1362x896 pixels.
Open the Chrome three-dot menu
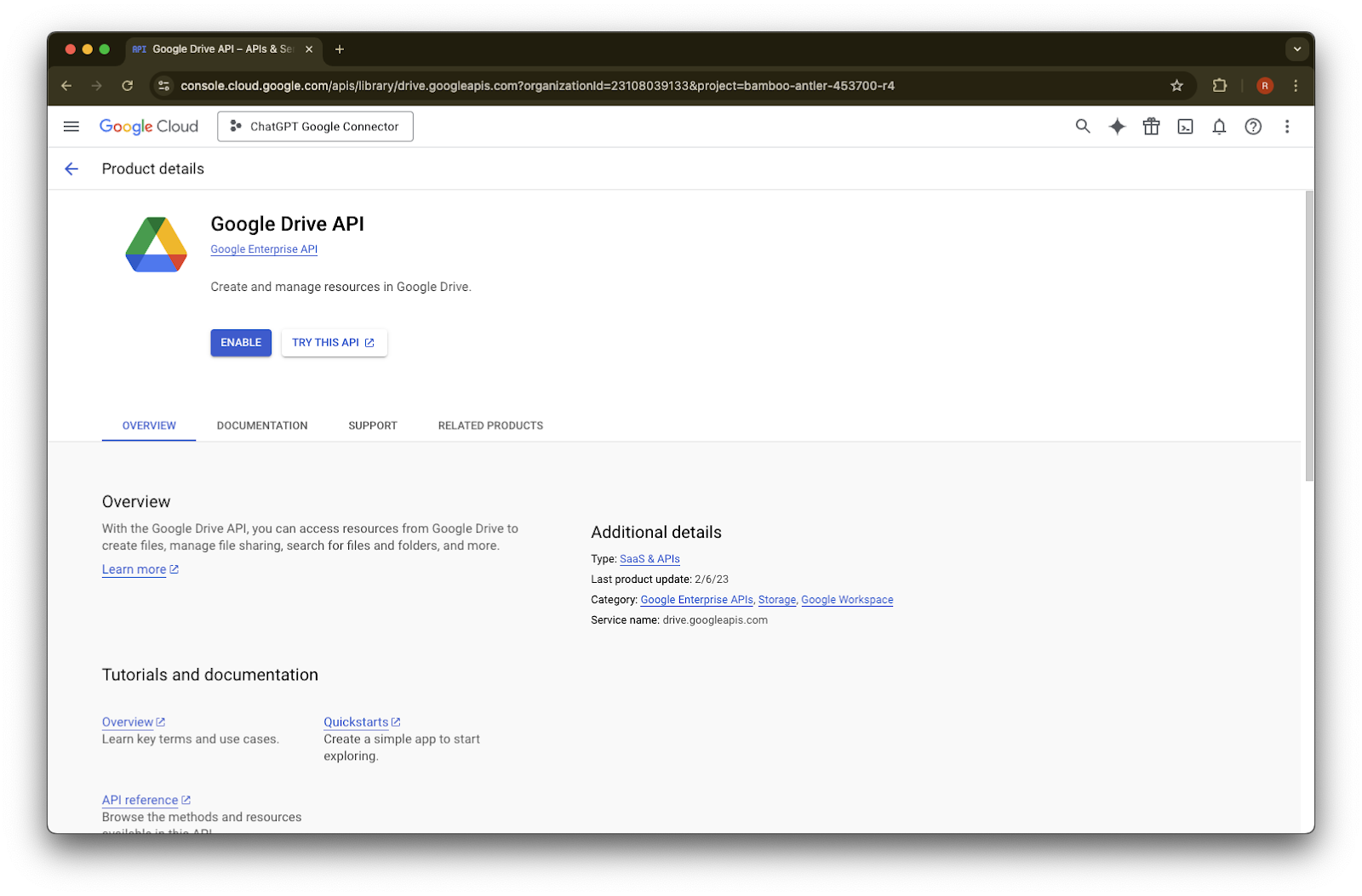(x=1296, y=86)
